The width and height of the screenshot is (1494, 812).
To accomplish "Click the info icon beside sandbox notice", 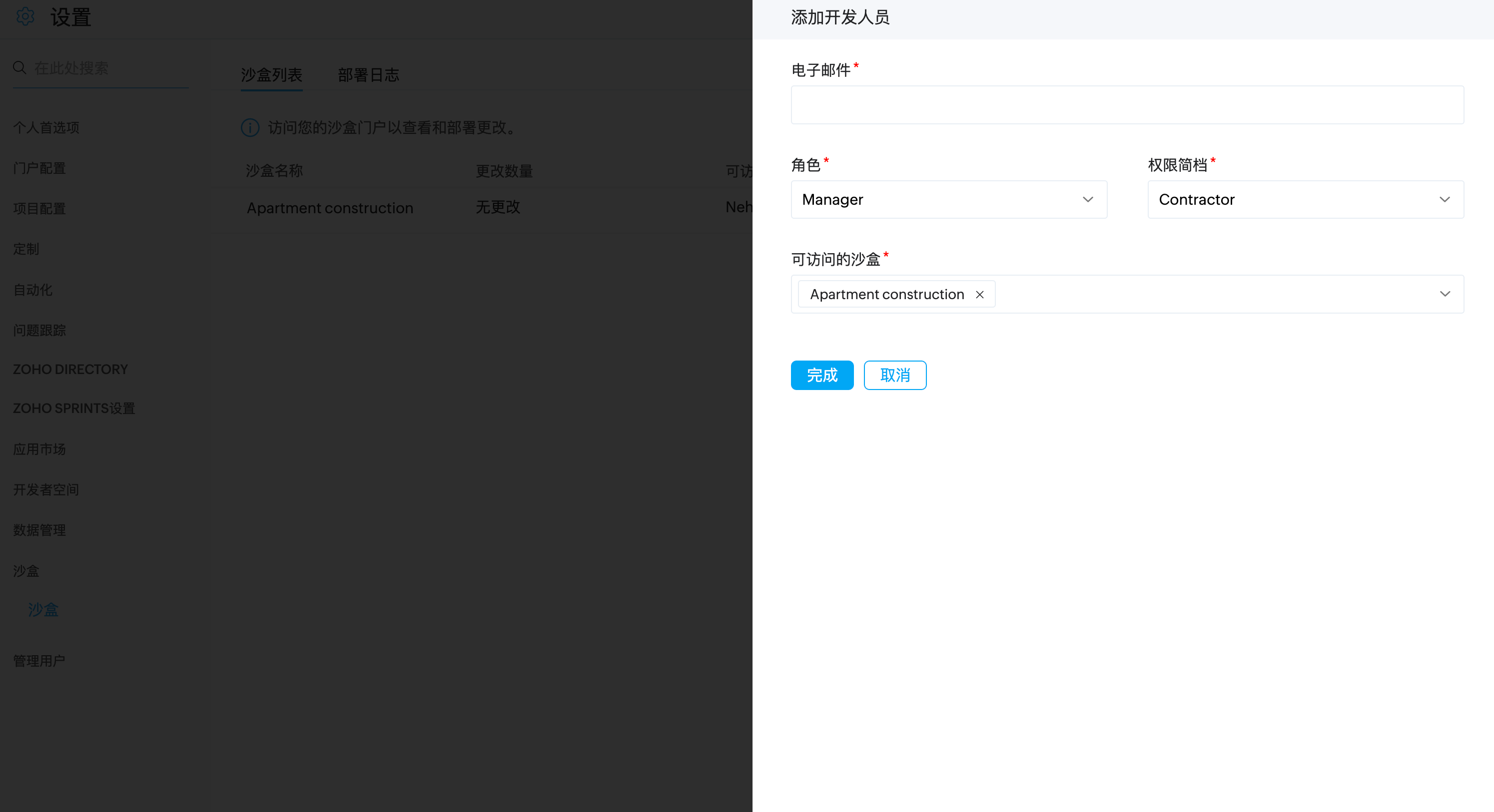I will [250, 127].
